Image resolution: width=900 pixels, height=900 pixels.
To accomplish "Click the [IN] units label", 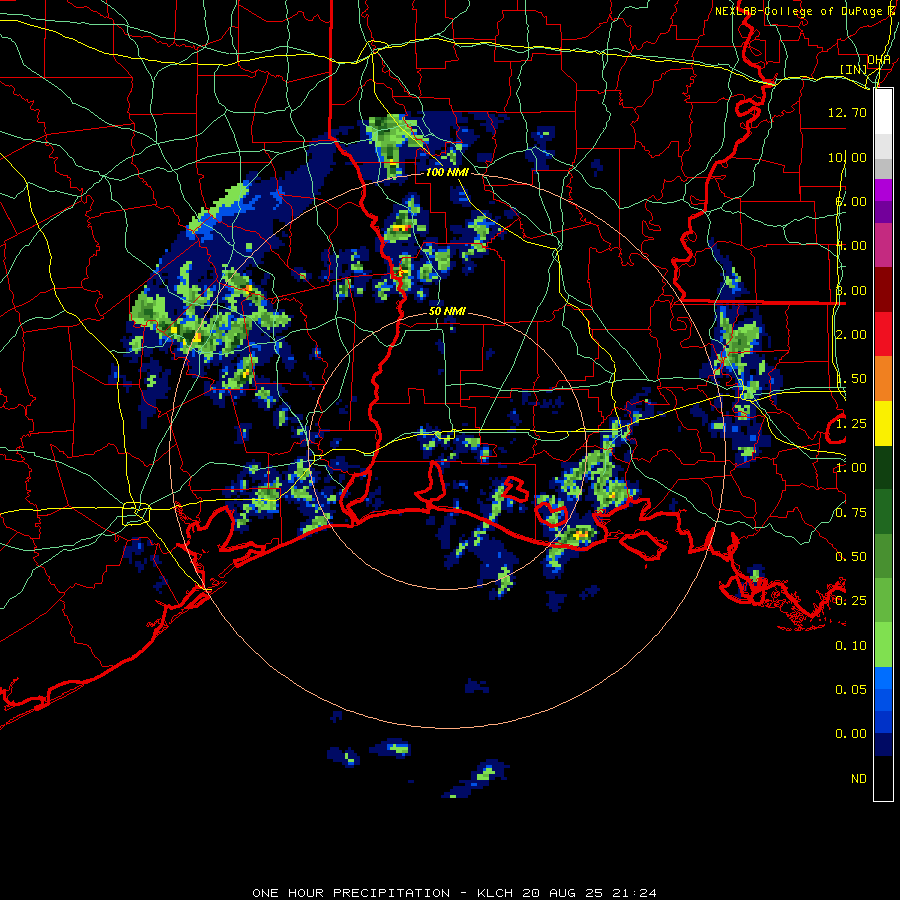I will click(x=853, y=69).
